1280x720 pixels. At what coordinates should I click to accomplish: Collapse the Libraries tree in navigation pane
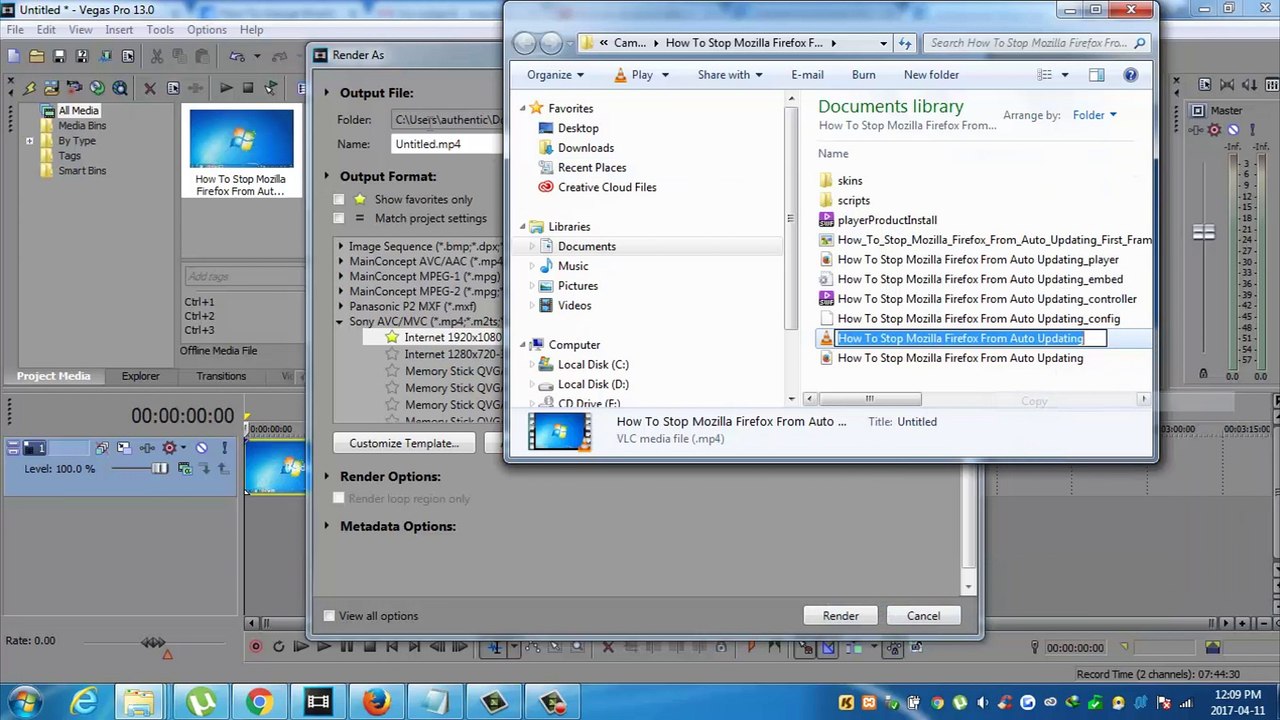[x=522, y=227]
